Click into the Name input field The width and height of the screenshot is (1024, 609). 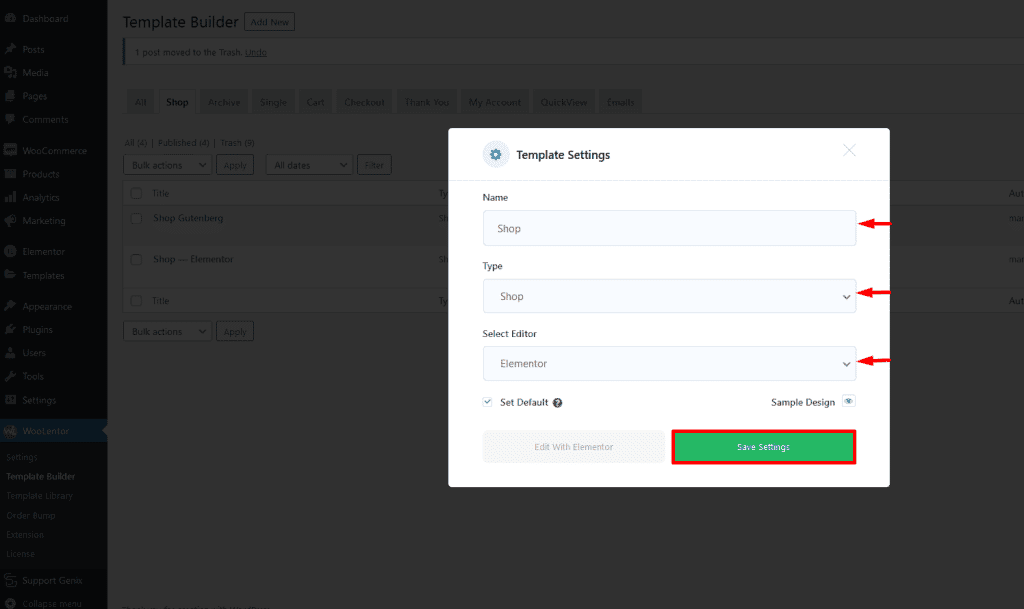[669, 228]
